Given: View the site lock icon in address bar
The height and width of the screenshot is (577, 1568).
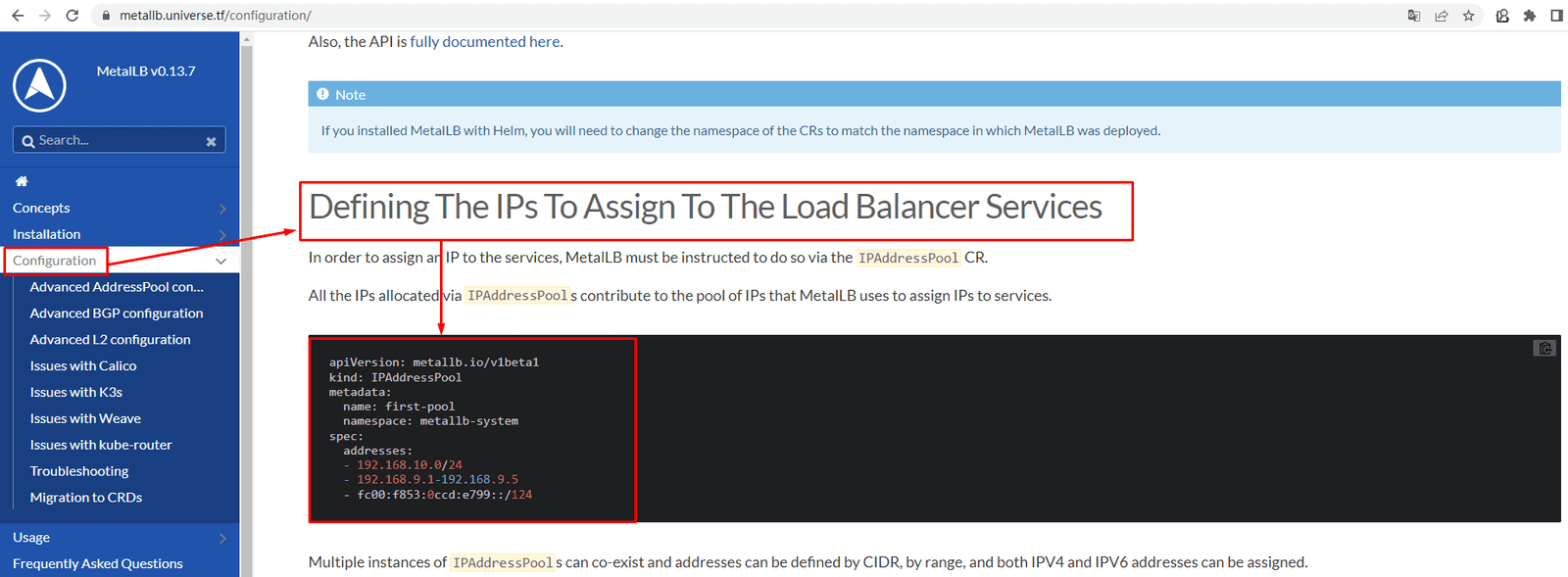Looking at the screenshot, I should click(x=106, y=16).
